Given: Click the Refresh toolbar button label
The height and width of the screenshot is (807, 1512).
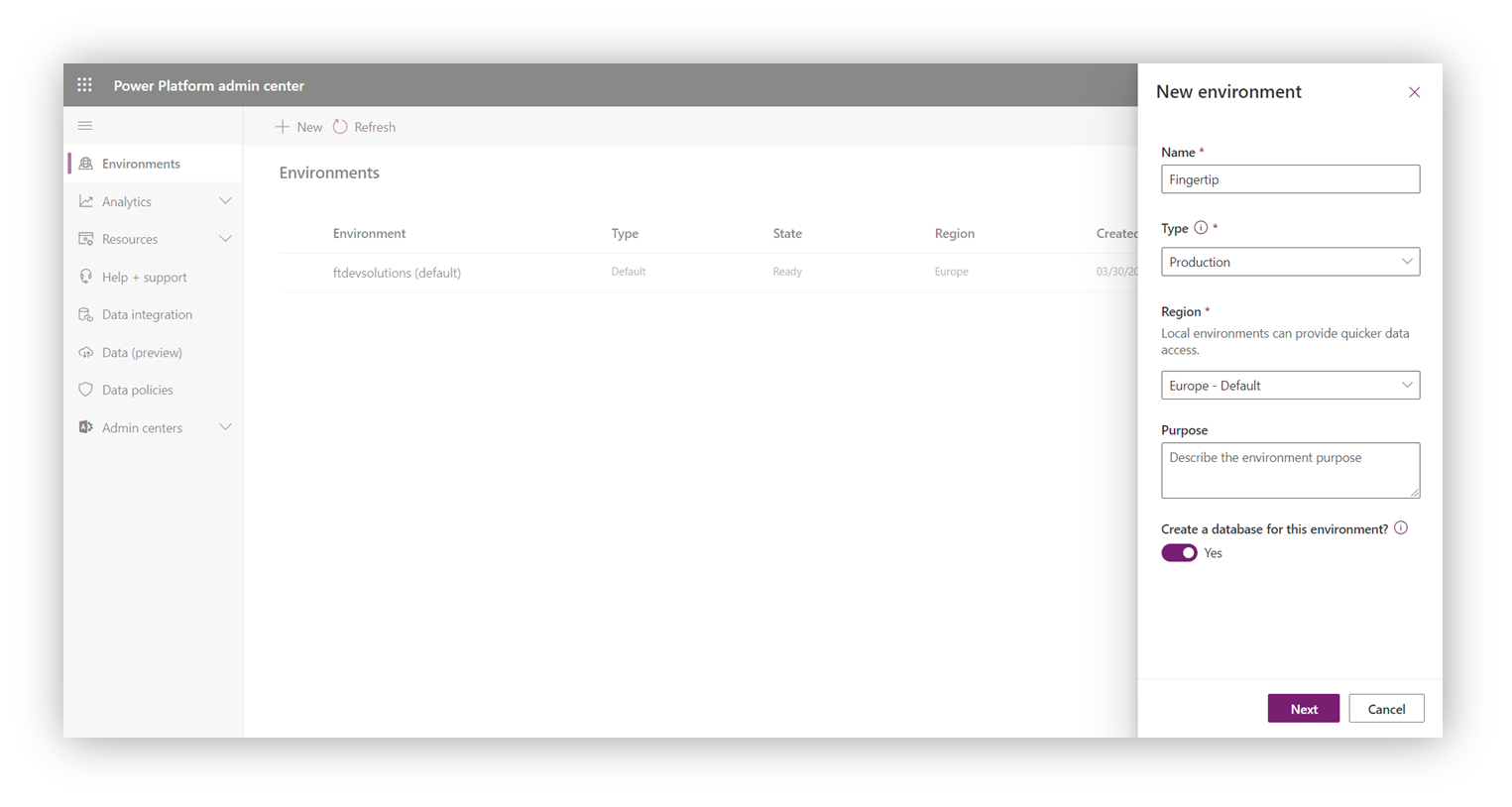Looking at the screenshot, I should [x=375, y=127].
